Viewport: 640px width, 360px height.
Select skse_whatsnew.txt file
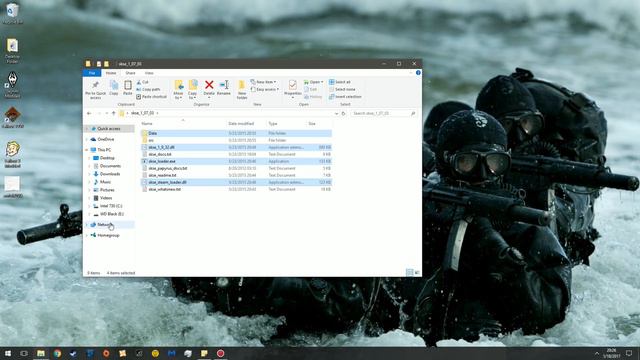[236, 189]
